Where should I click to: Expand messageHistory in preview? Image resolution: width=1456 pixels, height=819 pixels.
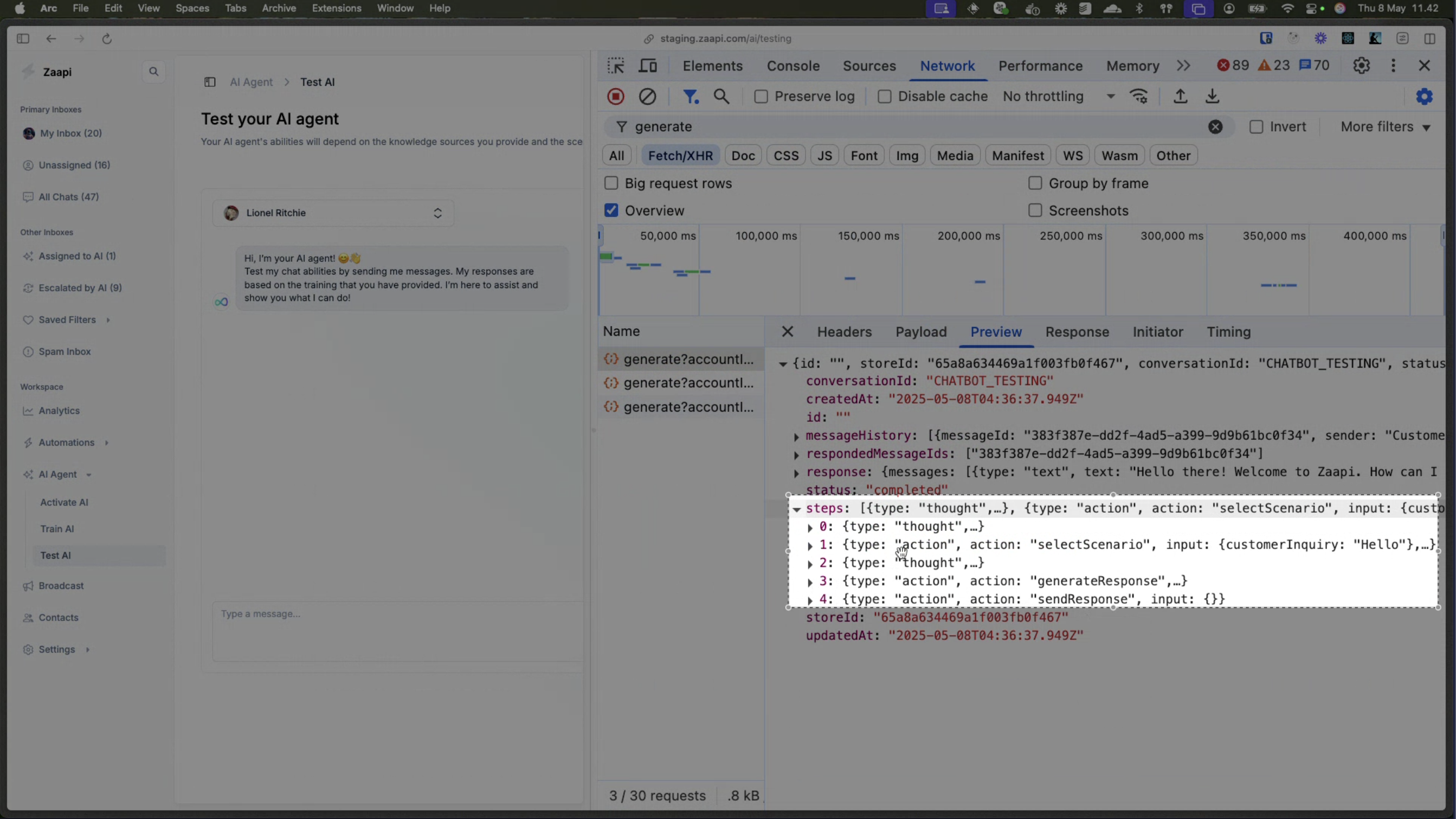[x=796, y=437]
